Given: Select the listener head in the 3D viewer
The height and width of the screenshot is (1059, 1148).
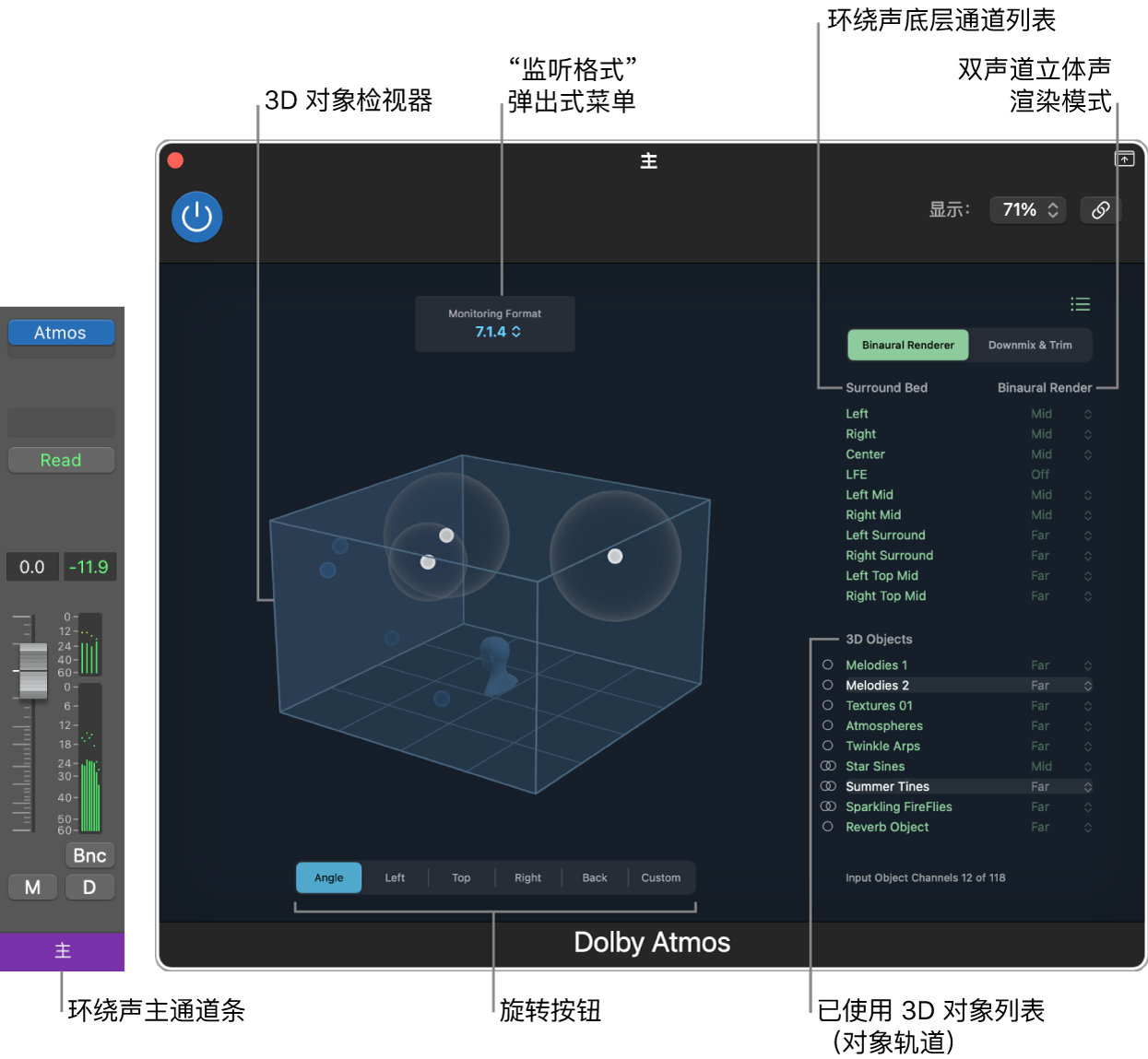Looking at the screenshot, I should tap(498, 664).
